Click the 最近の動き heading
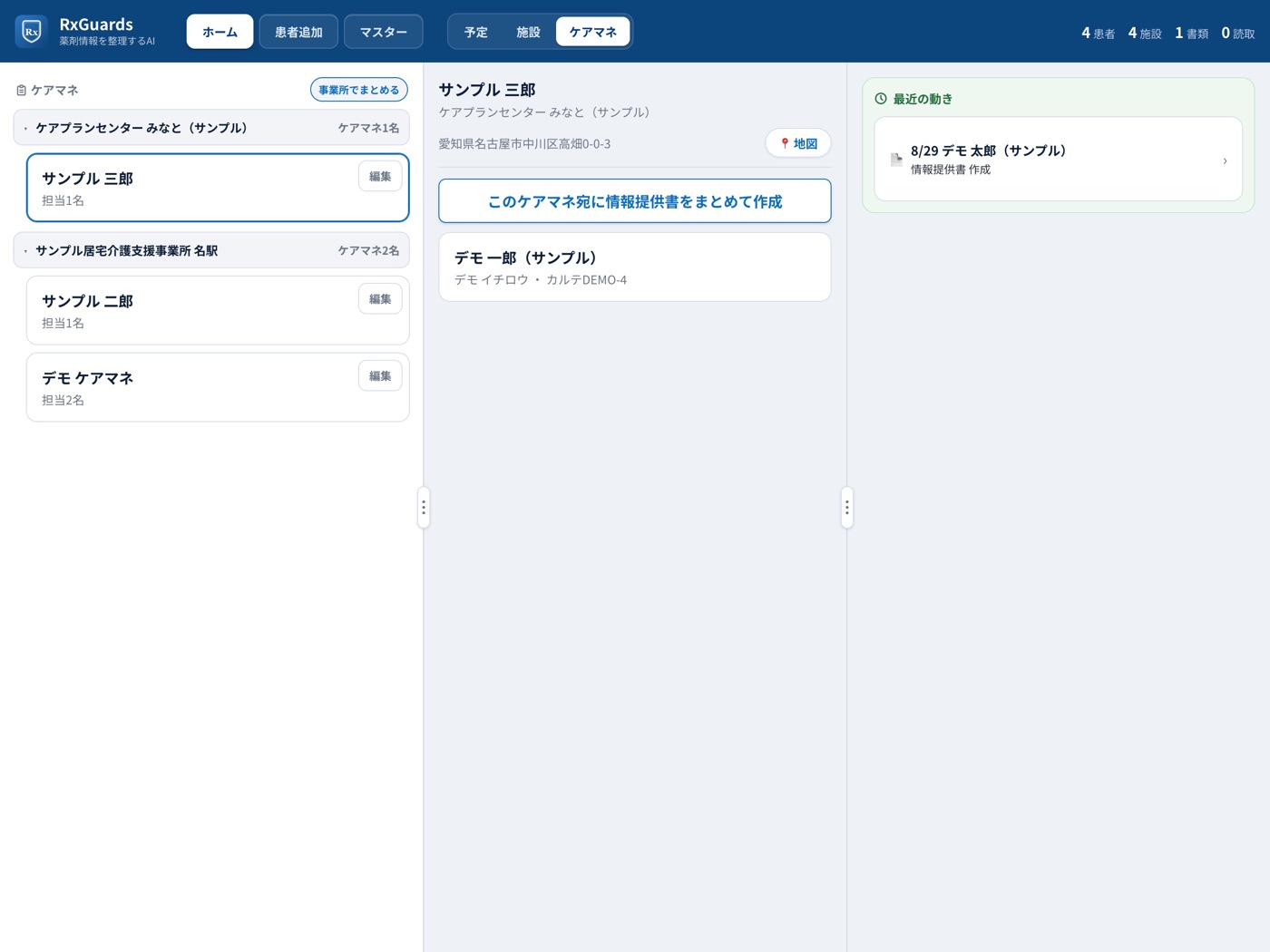The width and height of the screenshot is (1270, 952). click(923, 99)
